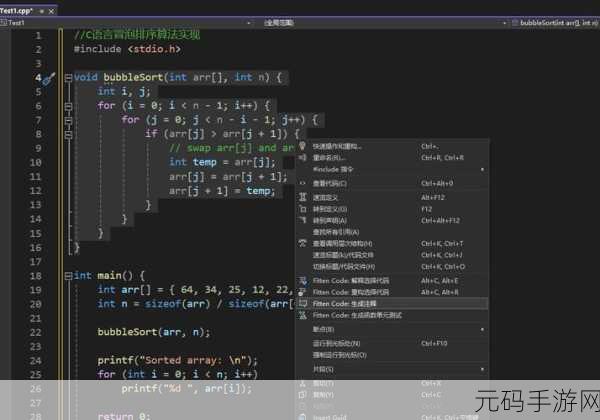This screenshot has height=420, width=600.
Task: Click Fitten Code generate unit test icon
Action: click(302, 315)
